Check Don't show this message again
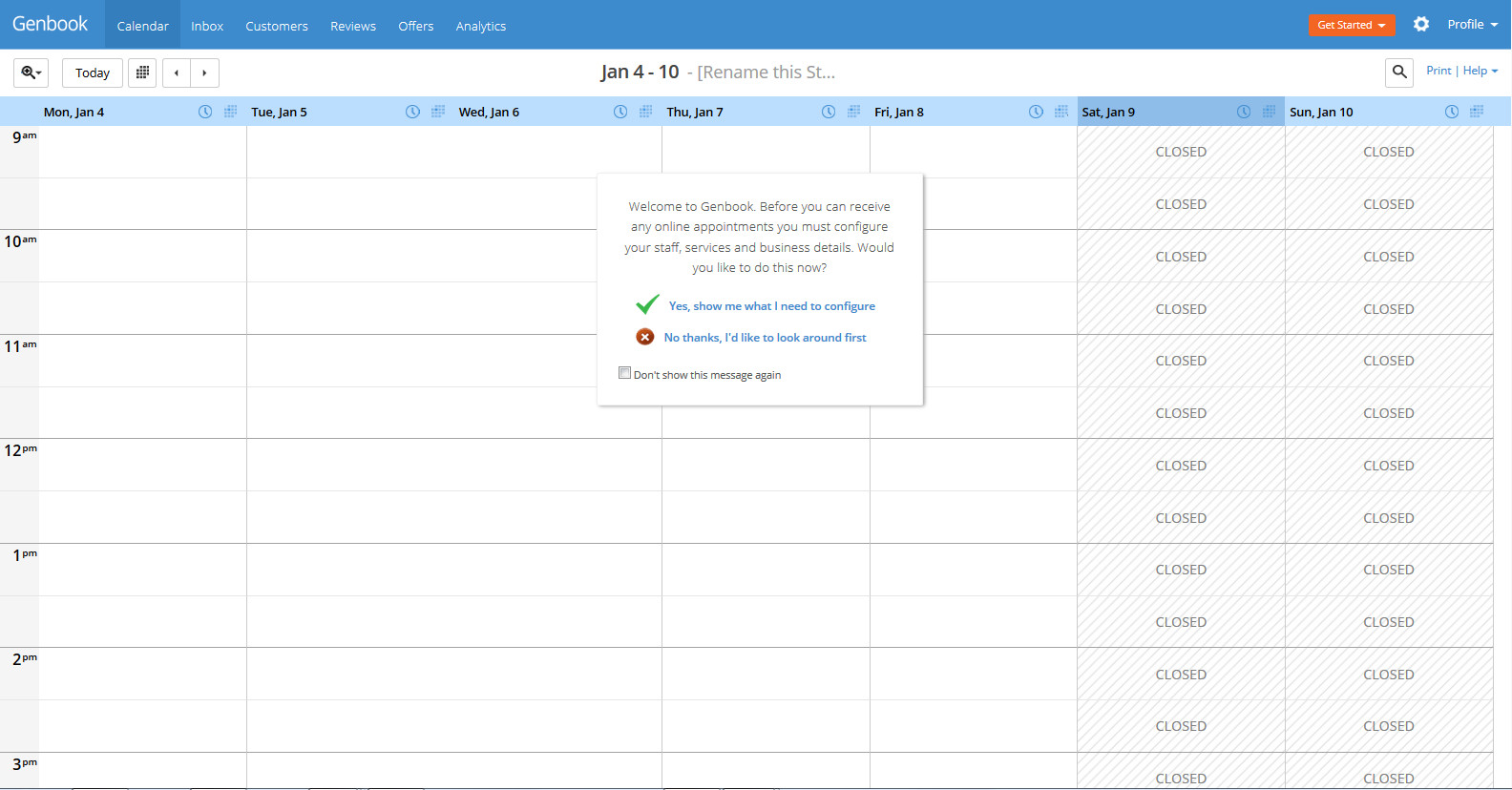The width and height of the screenshot is (1512, 790). [x=624, y=373]
